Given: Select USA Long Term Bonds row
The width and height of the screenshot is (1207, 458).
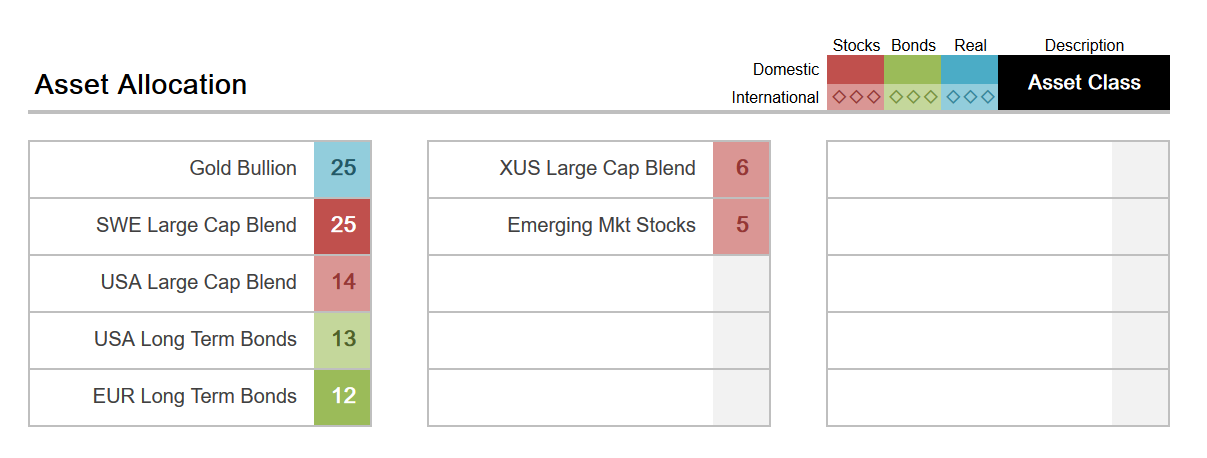Looking at the screenshot, I should 200,340.
